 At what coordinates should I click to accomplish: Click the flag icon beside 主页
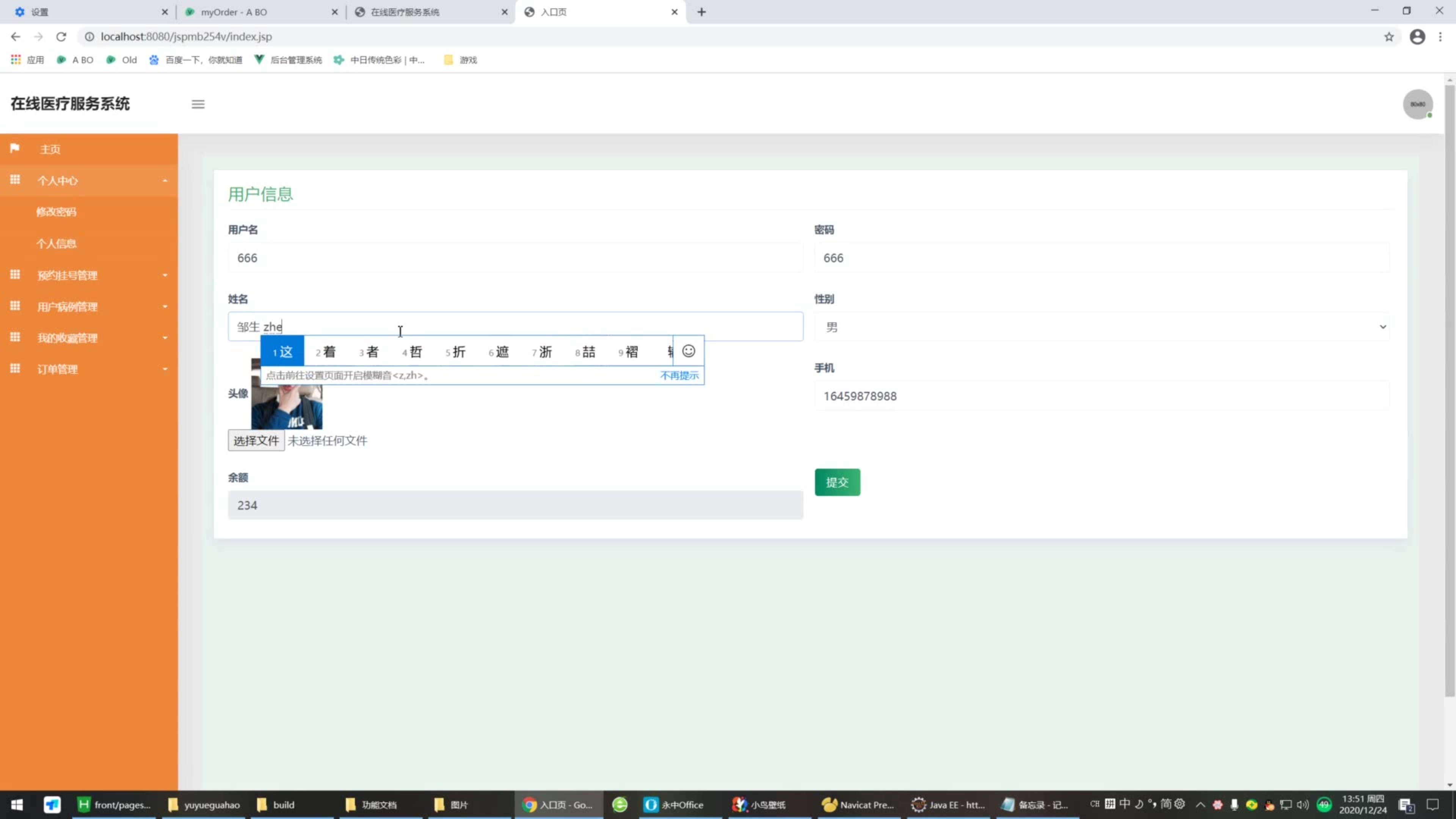click(15, 148)
